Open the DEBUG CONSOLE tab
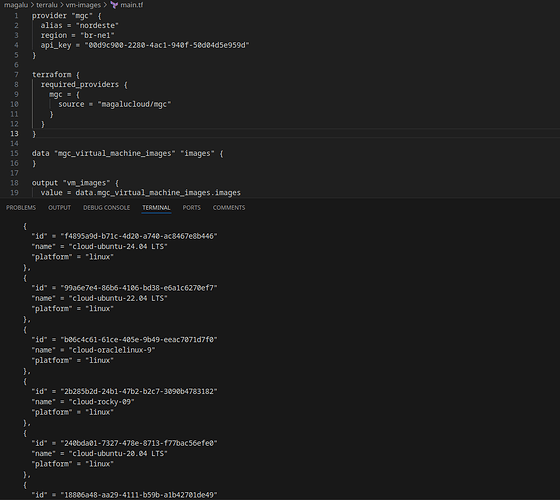The height and width of the screenshot is (500, 560). (106, 208)
